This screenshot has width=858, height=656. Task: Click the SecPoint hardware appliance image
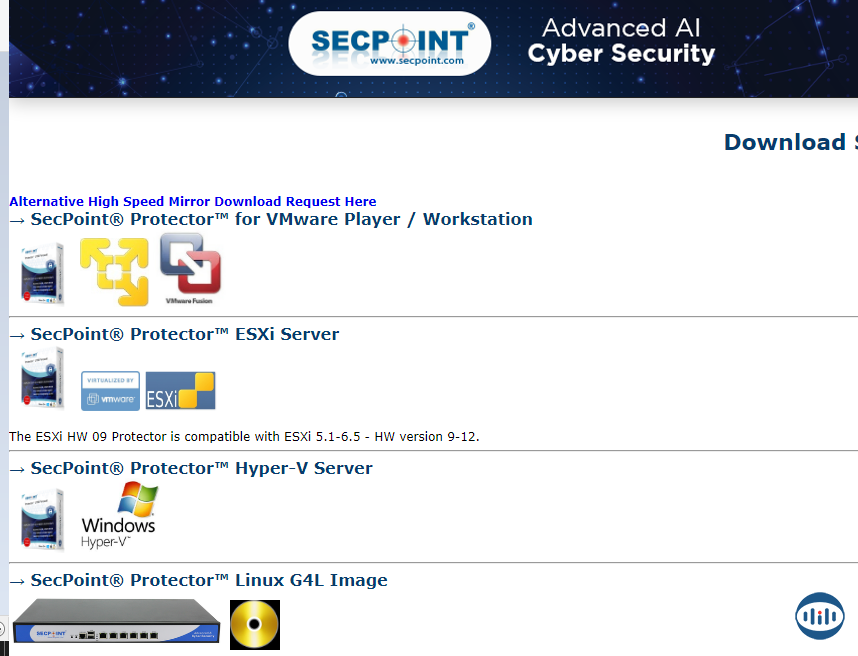116,623
